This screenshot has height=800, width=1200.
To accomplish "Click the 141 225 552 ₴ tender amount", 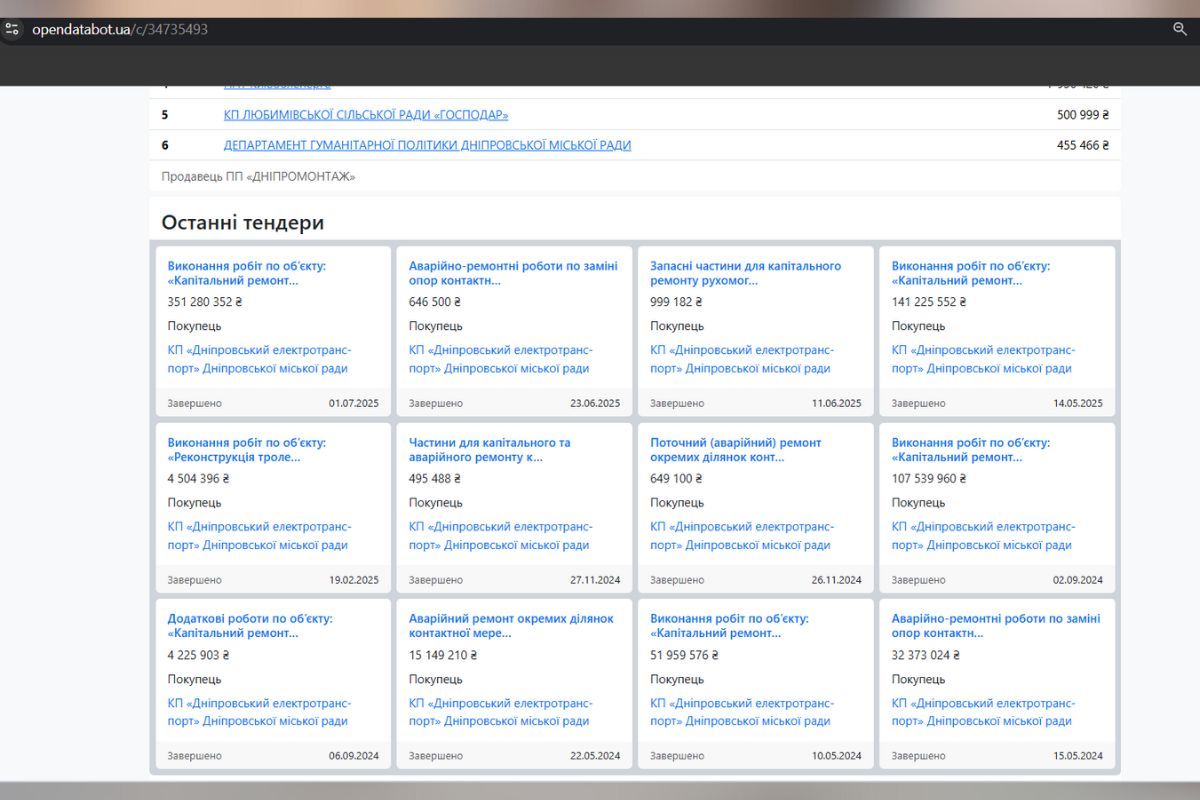I will click(x=929, y=302).
